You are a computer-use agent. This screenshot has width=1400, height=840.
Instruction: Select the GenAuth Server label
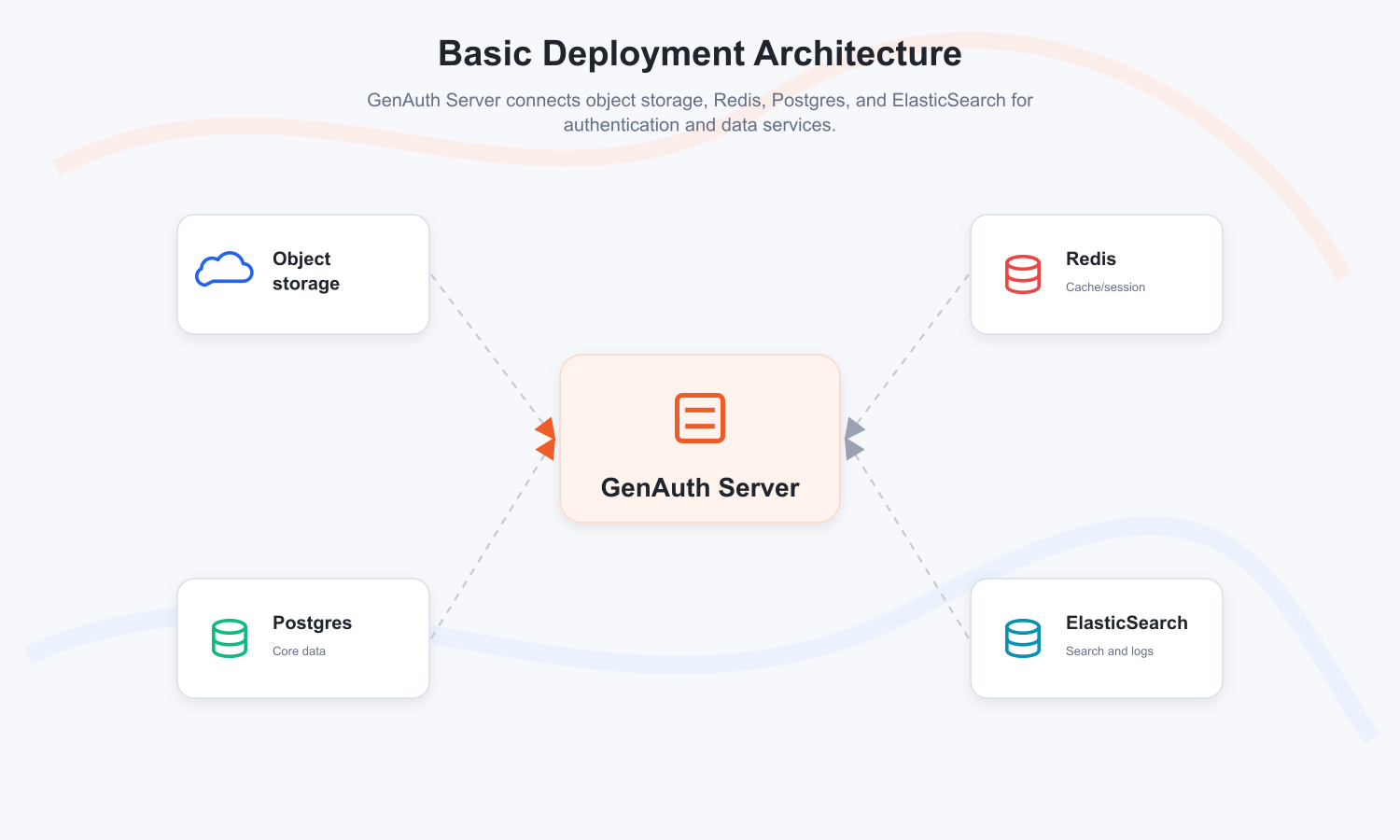[x=700, y=487]
